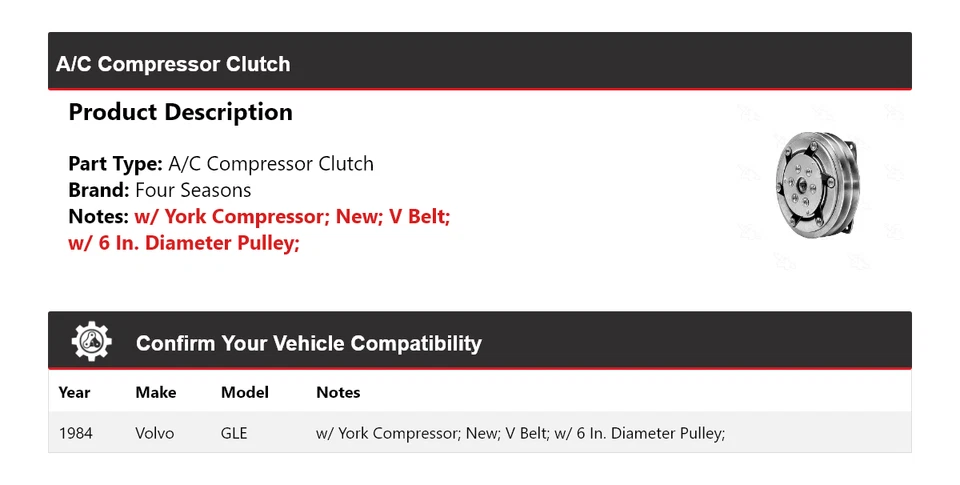Select the Make column header
The width and height of the screenshot is (960, 485).
[155, 392]
